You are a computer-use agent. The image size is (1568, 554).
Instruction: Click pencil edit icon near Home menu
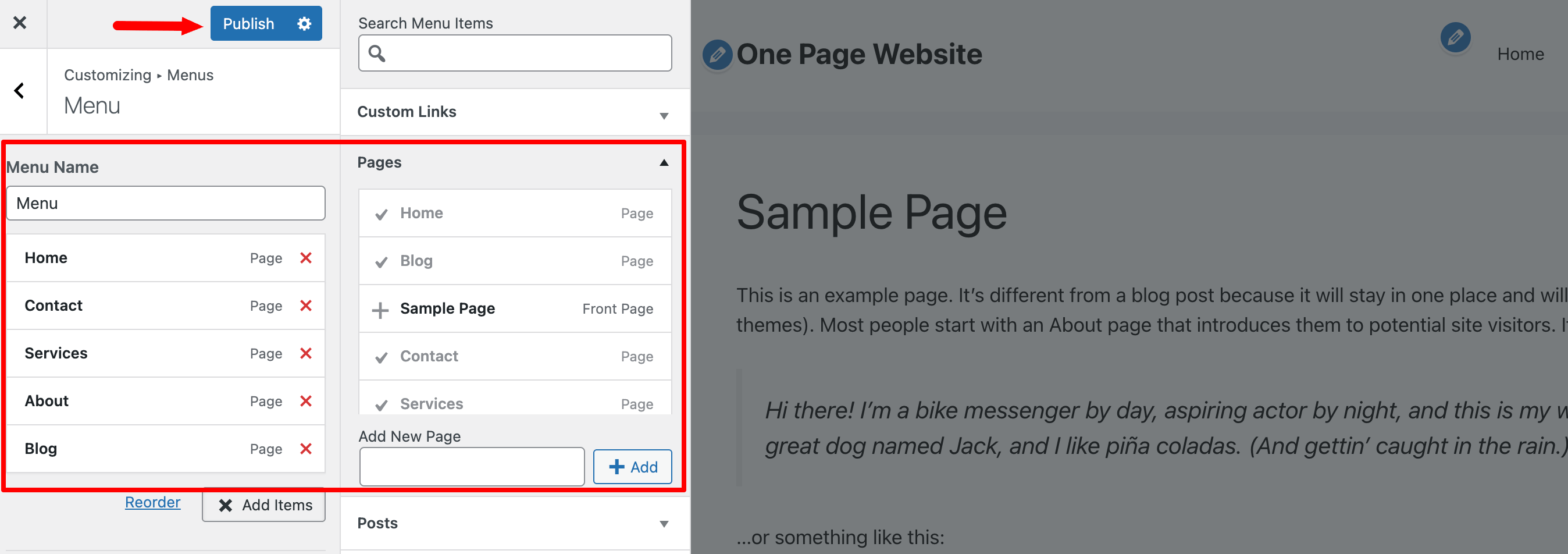point(1455,38)
